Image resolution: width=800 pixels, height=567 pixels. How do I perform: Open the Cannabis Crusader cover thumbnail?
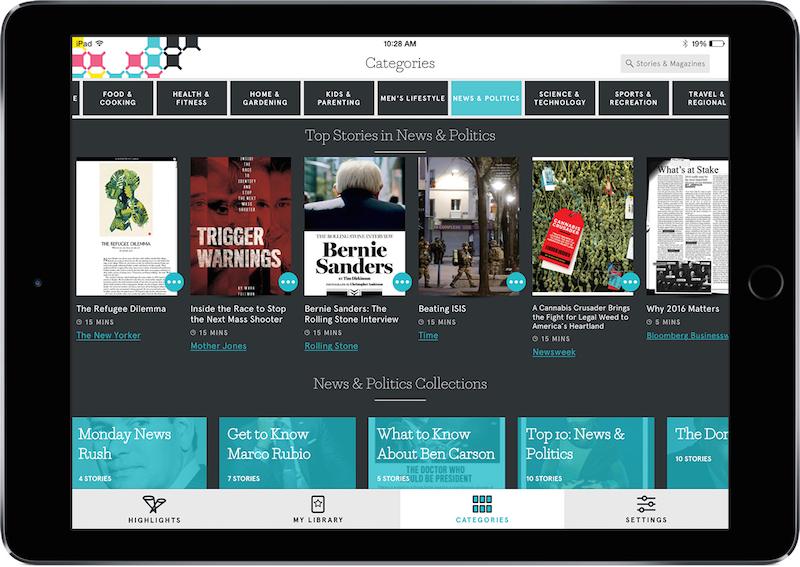click(583, 226)
